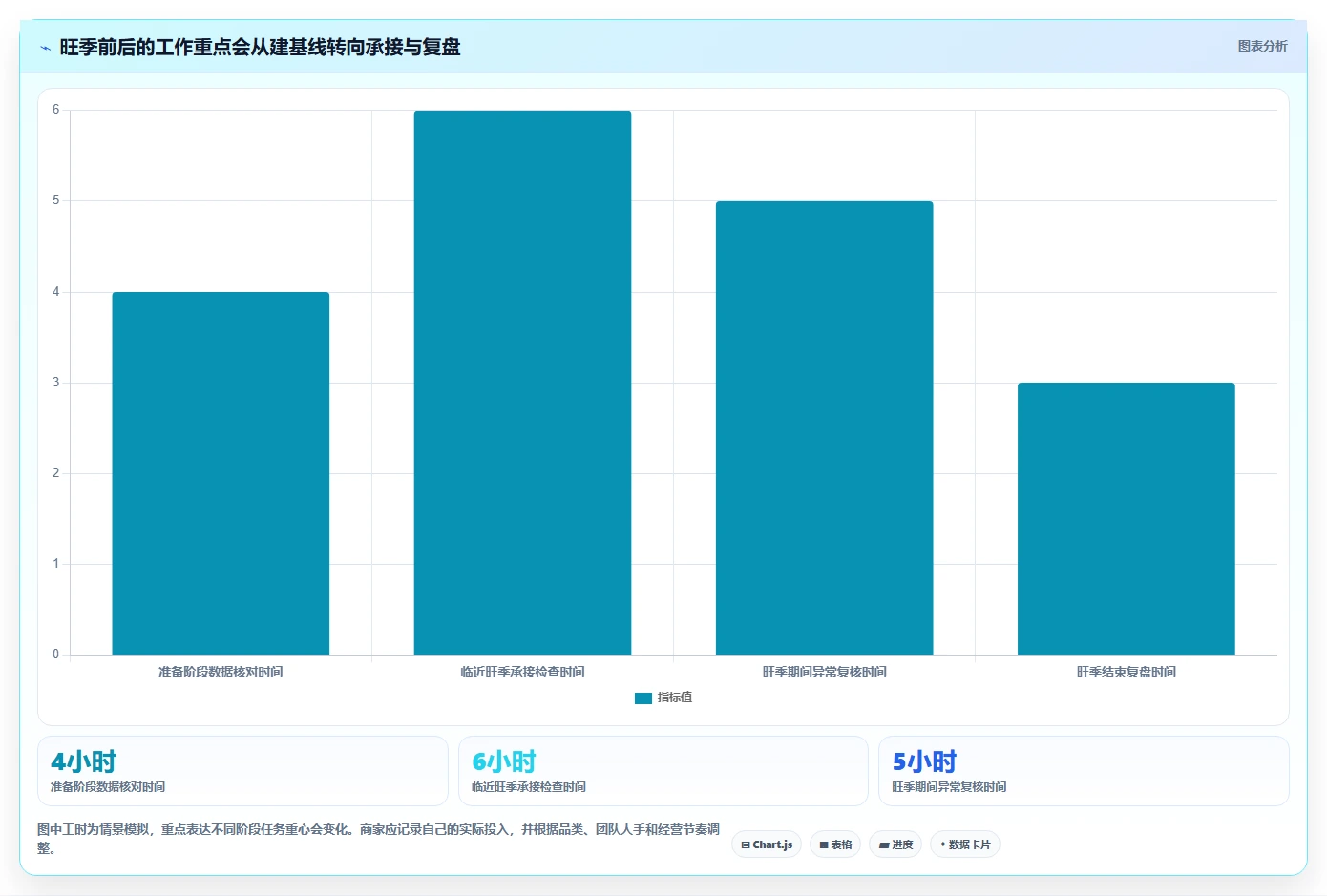Click the x-axis label 旺季期间异常复核时间
This screenshot has height=896, width=1327.
825,672
